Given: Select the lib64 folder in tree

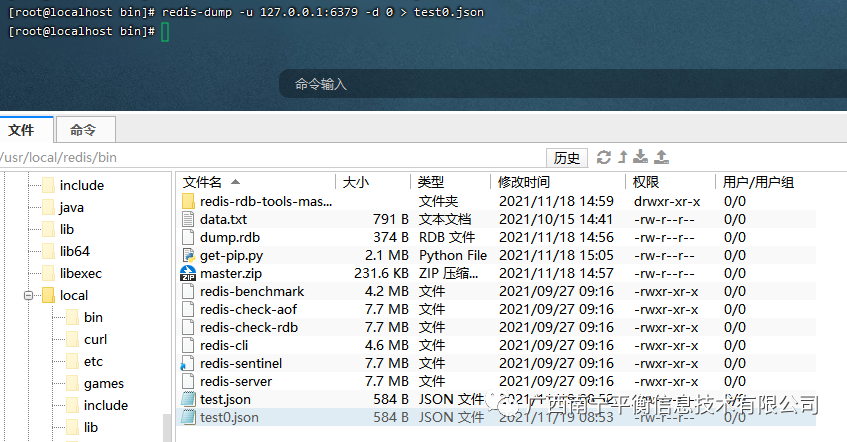Looking at the screenshot, I should pyautogui.click(x=75, y=251).
